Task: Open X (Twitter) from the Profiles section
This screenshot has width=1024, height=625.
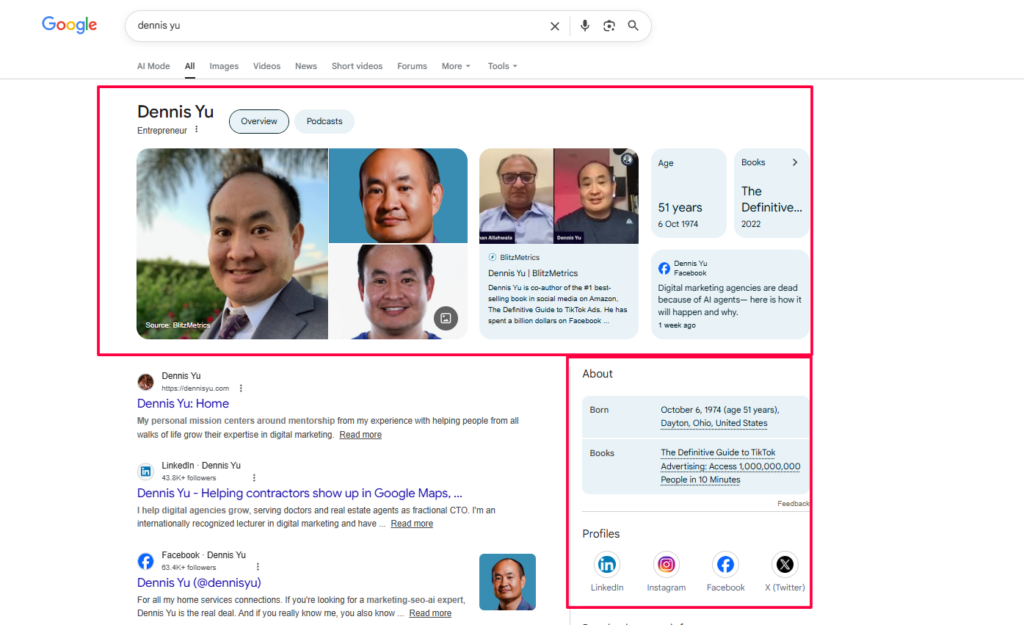Action: coord(784,564)
